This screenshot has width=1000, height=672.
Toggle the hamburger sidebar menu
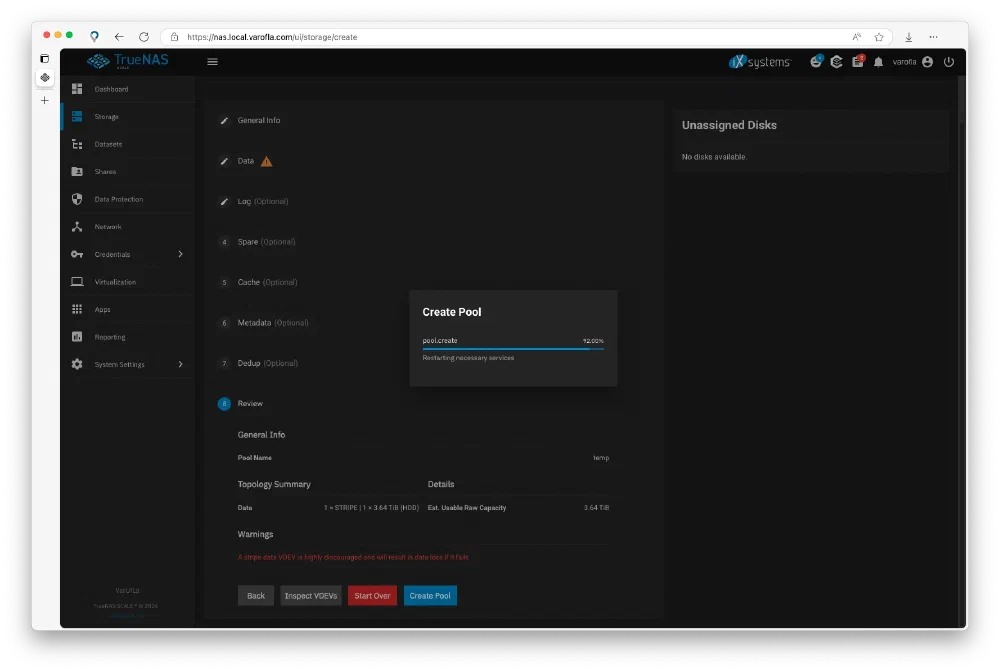(212, 62)
